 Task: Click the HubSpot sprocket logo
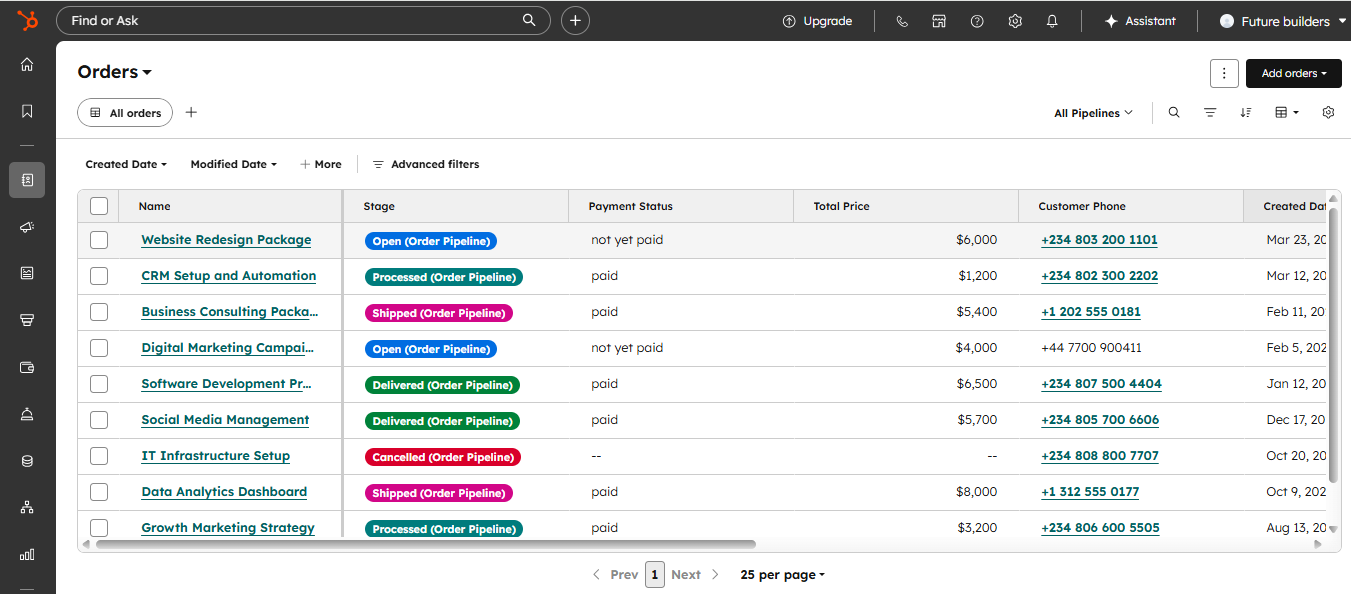[27, 20]
